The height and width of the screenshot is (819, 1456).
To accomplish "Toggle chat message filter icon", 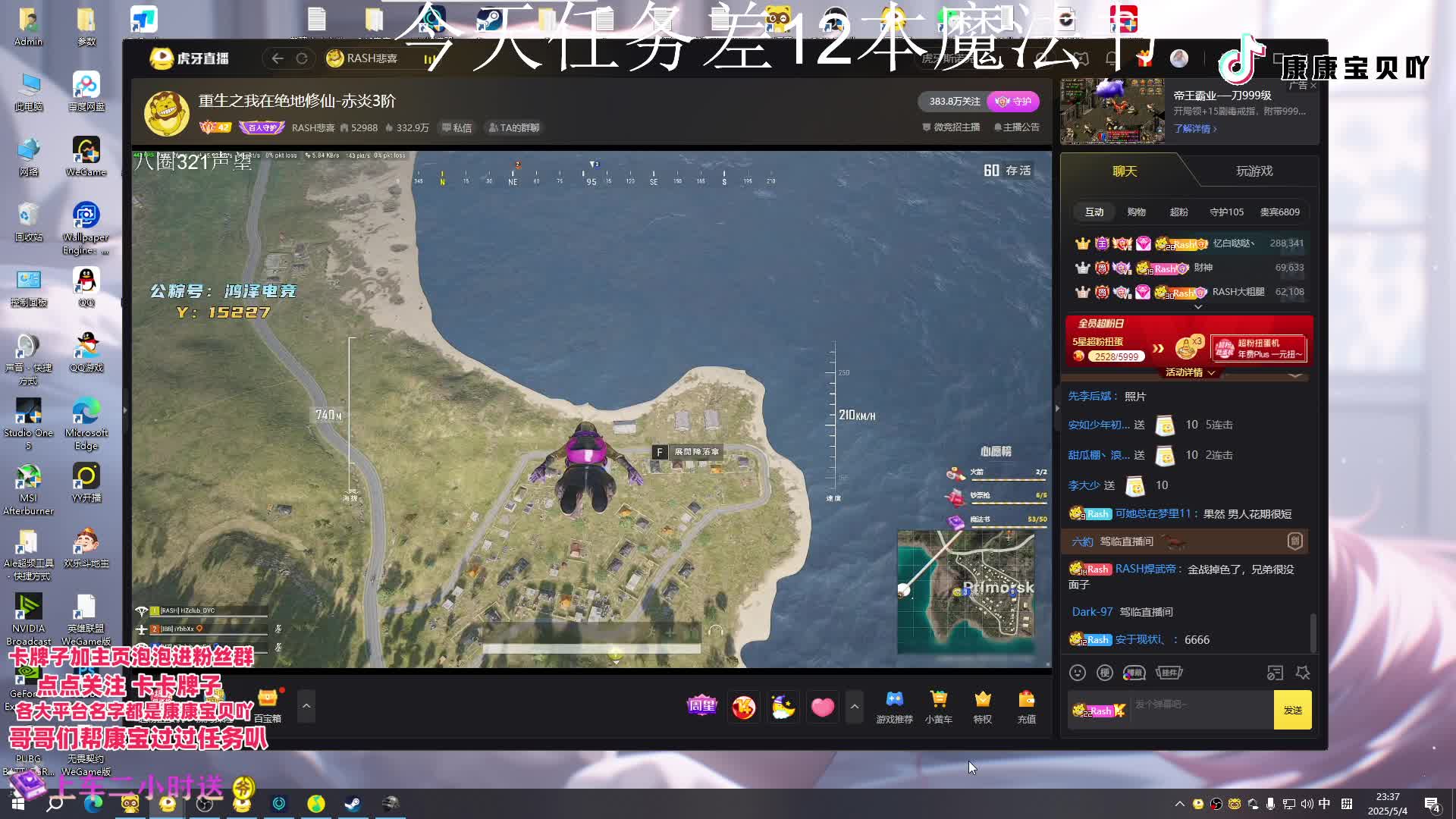I will (1275, 673).
